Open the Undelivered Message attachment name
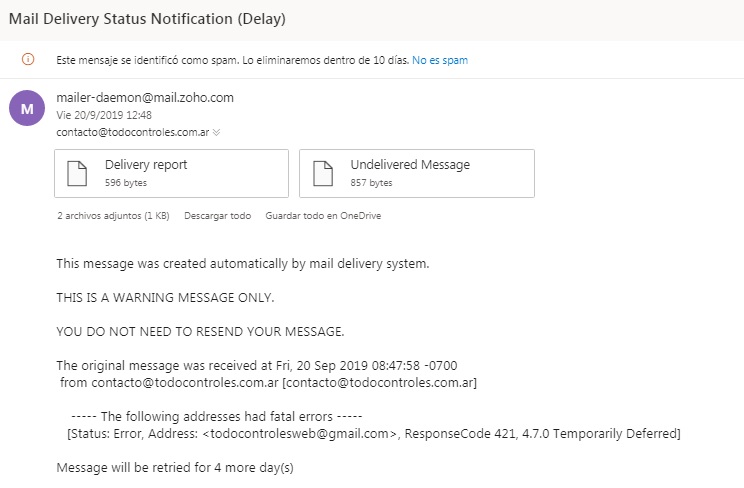This screenshot has width=744, height=488. coord(410,165)
